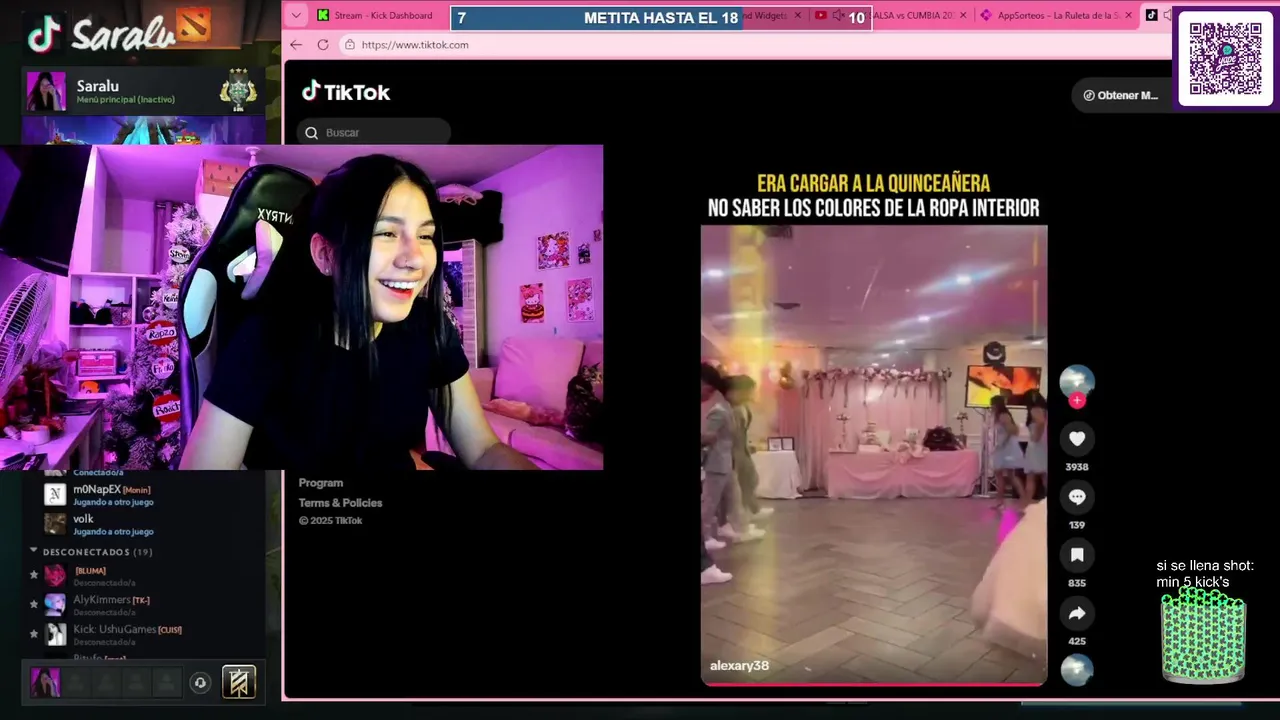Click Saralu's Menú principal status text
Image resolution: width=1280 pixels, height=720 pixels.
click(125, 100)
